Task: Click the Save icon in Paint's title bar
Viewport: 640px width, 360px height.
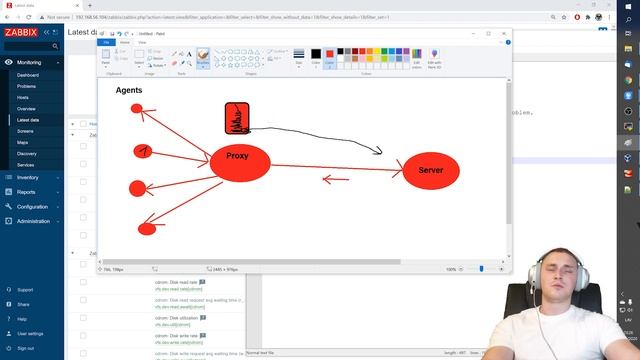Action: click(x=112, y=34)
